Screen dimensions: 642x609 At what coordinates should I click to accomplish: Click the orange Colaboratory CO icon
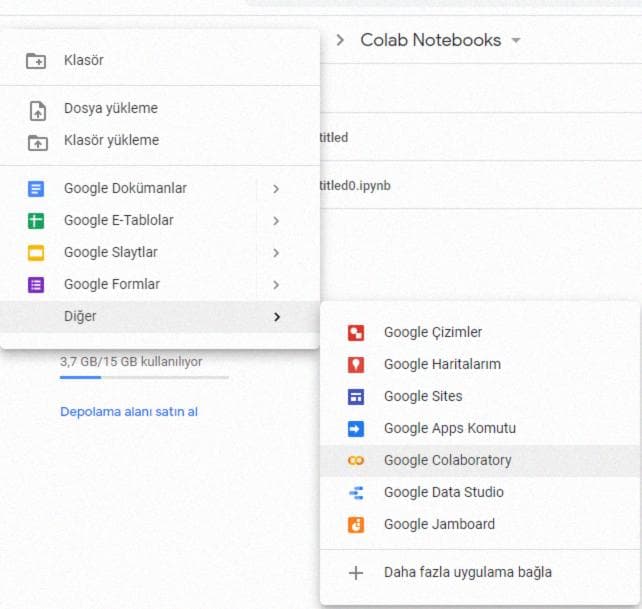pos(356,461)
